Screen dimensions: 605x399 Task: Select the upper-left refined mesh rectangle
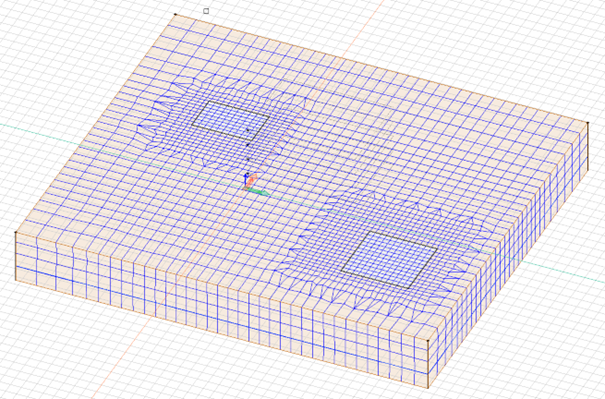tap(230, 120)
